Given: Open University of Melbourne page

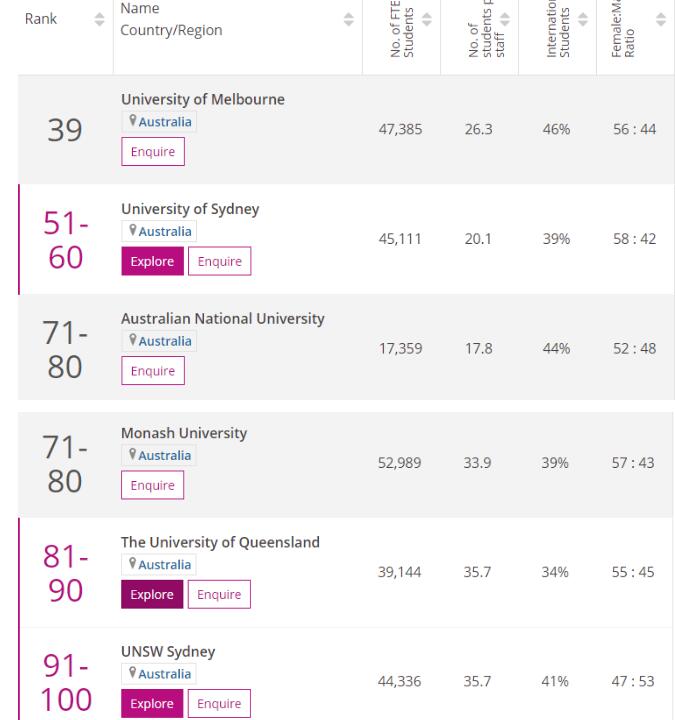Looking at the screenshot, I should click(x=202, y=100).
